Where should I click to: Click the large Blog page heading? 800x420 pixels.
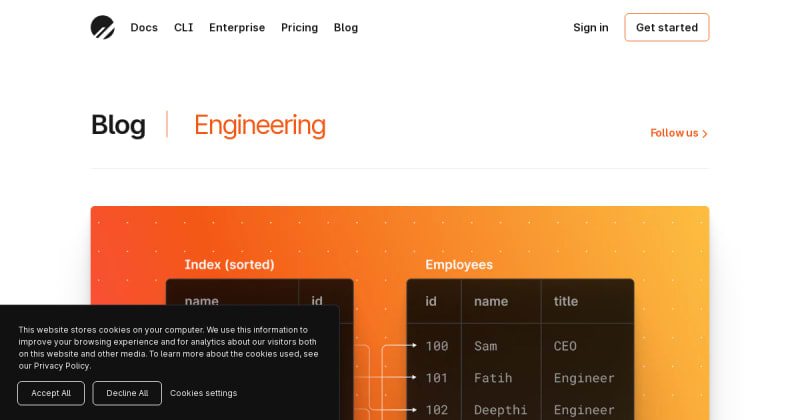coord(118,125)
